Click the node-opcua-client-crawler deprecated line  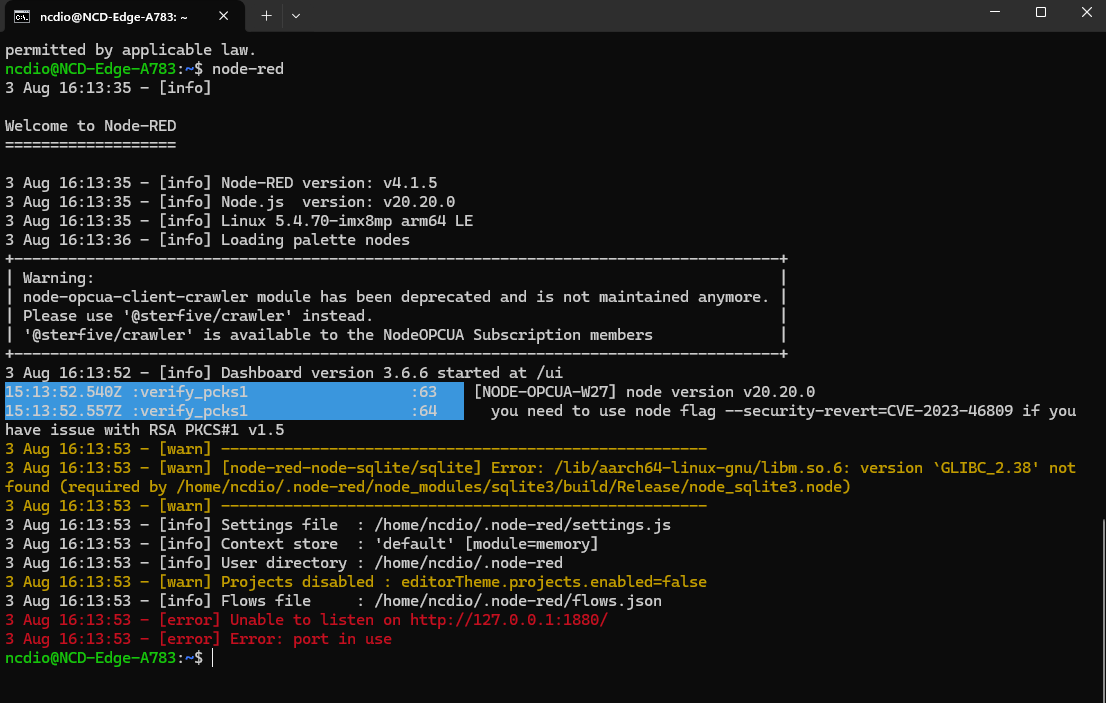(x=396, y=297)
